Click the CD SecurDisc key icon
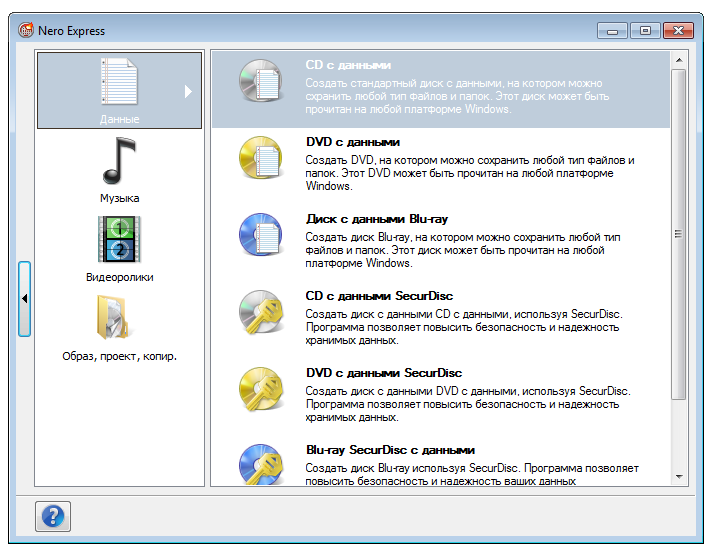The width and height of the screenshot is (713, 557). click(261, 311)
